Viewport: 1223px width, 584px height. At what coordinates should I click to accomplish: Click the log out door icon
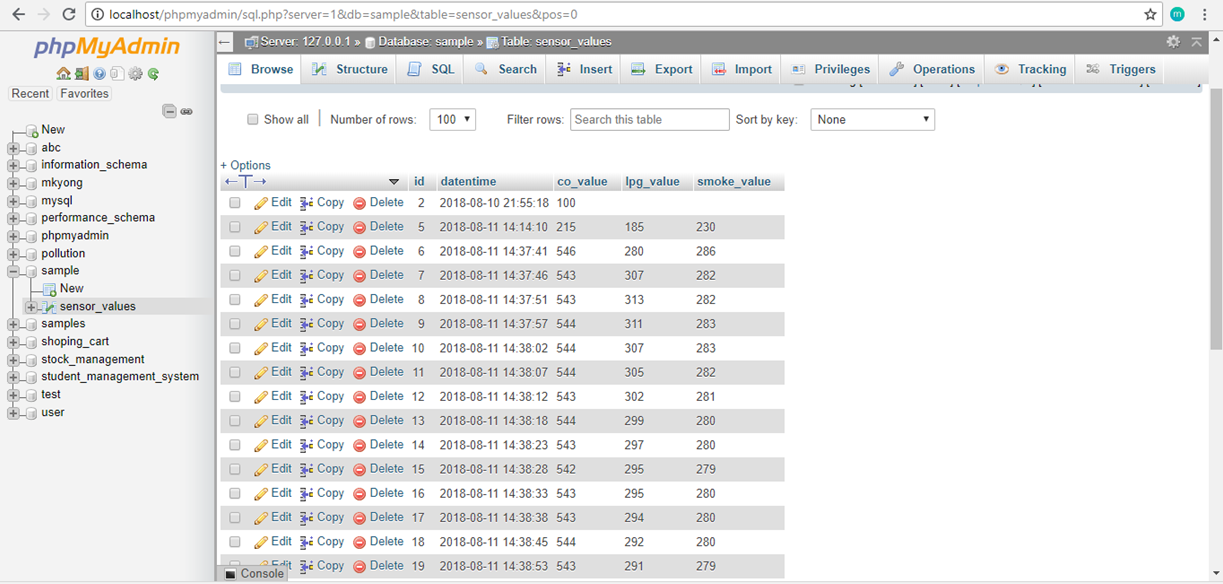click(81, 74)
